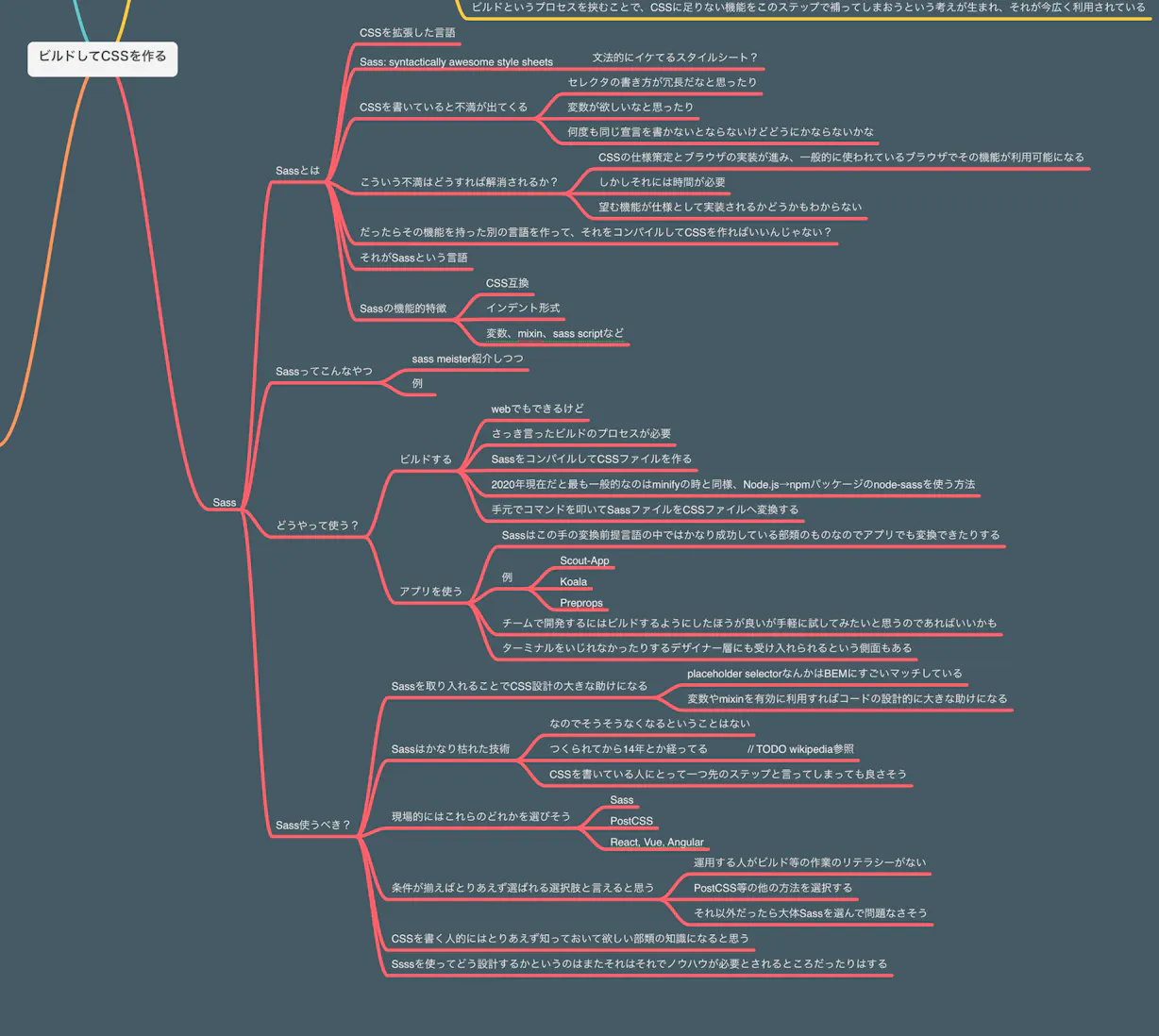Click the Koala example node
This screenshot has height=1036, width=1159.
(x=573, y=582)
